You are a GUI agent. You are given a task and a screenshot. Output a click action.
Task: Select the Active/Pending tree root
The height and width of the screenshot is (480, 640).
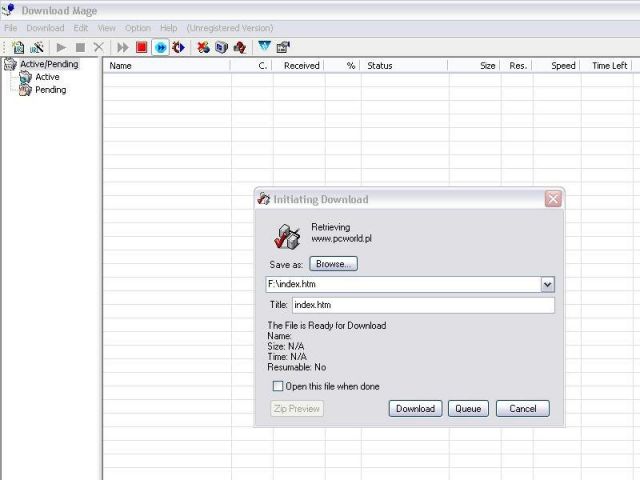(x=48, y=64)
